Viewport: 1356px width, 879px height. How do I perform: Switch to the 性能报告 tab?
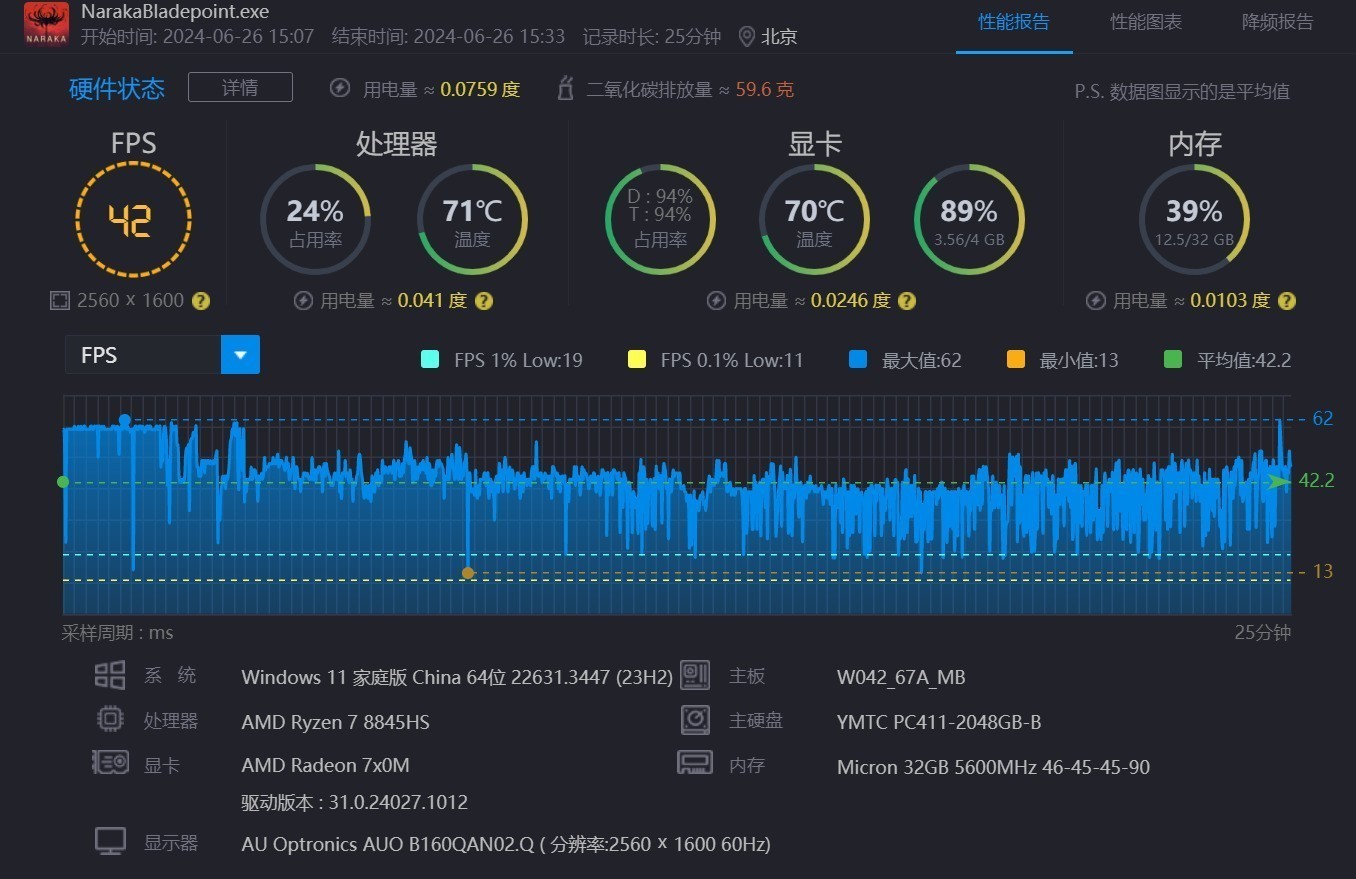pyautogui.click(x=1014, y=22)
